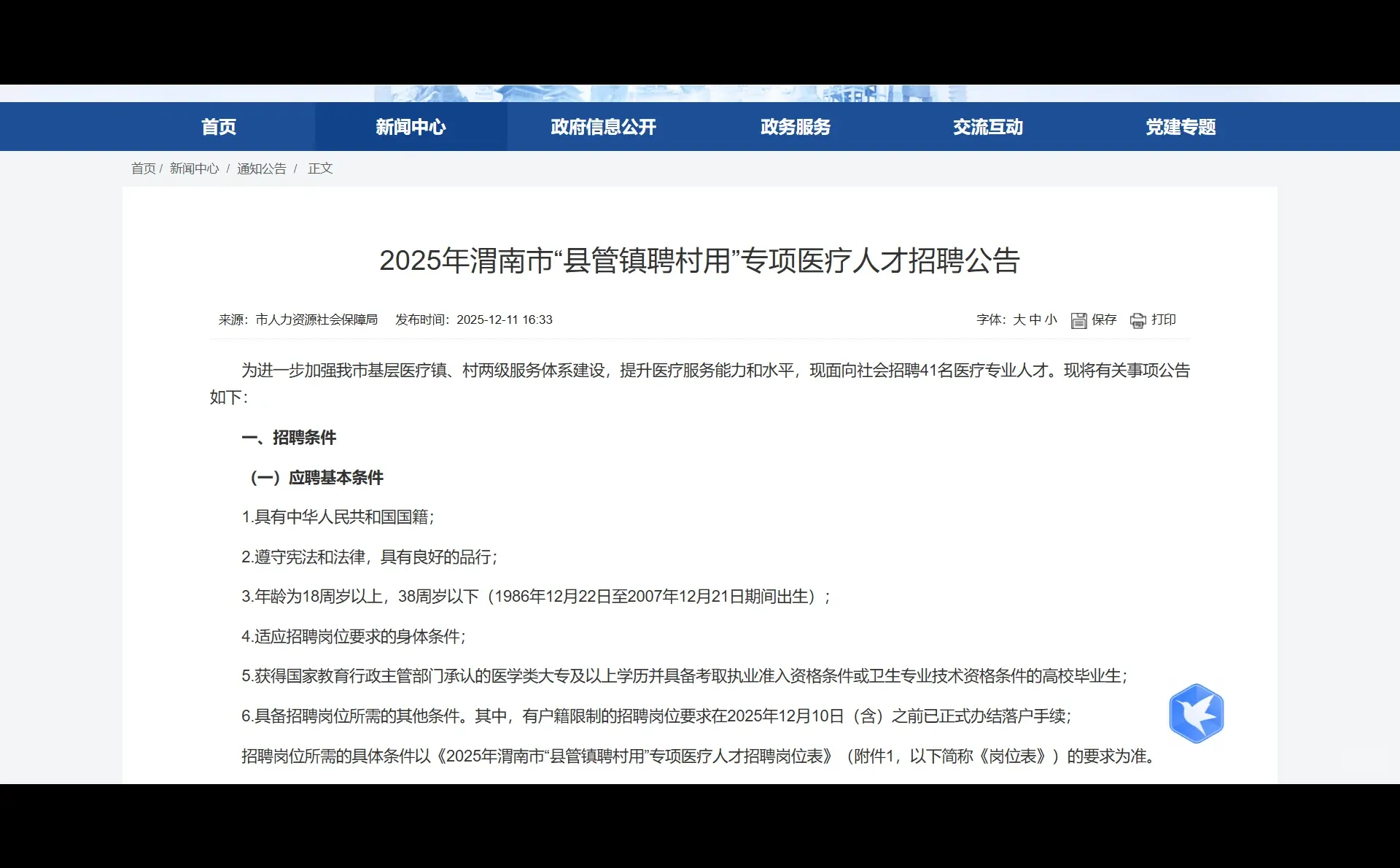Open the 党建专题 section
The height and width of the screenshot is (868, 1400).
point(1180,126)
